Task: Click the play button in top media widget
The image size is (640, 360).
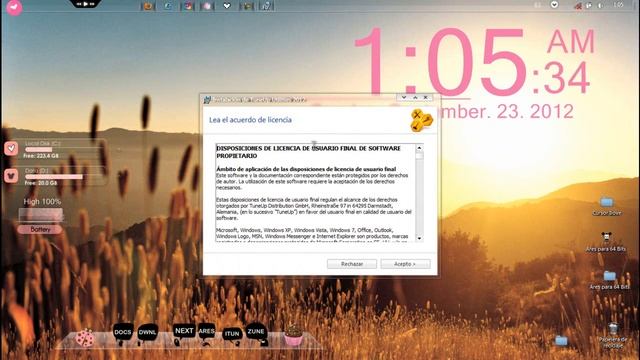Action: pyautogui.click(x=85, y=4)
